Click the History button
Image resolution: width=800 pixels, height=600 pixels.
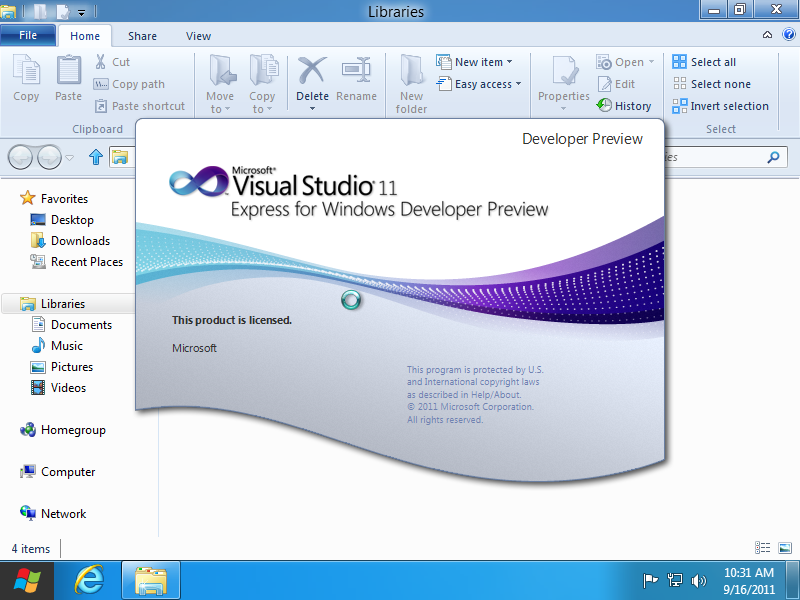(624, 106)
